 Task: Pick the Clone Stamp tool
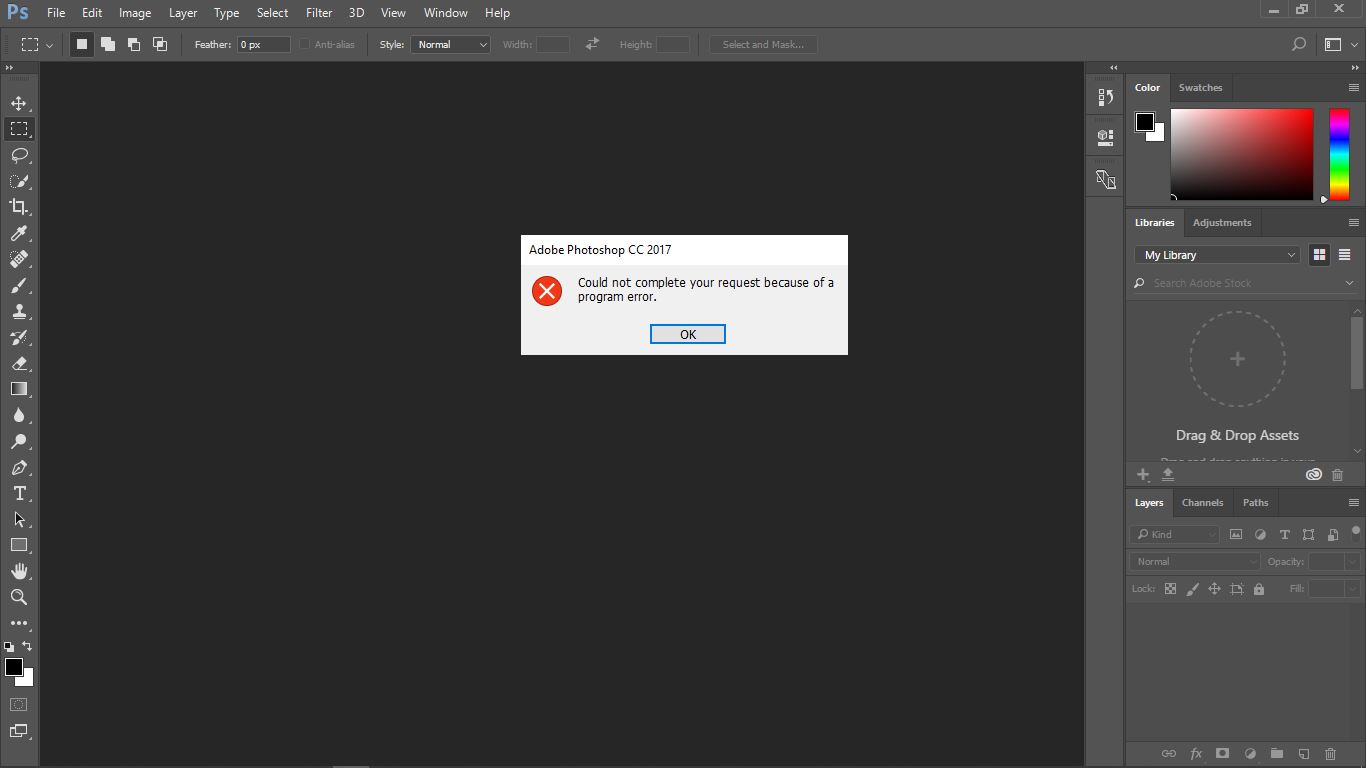21,311
